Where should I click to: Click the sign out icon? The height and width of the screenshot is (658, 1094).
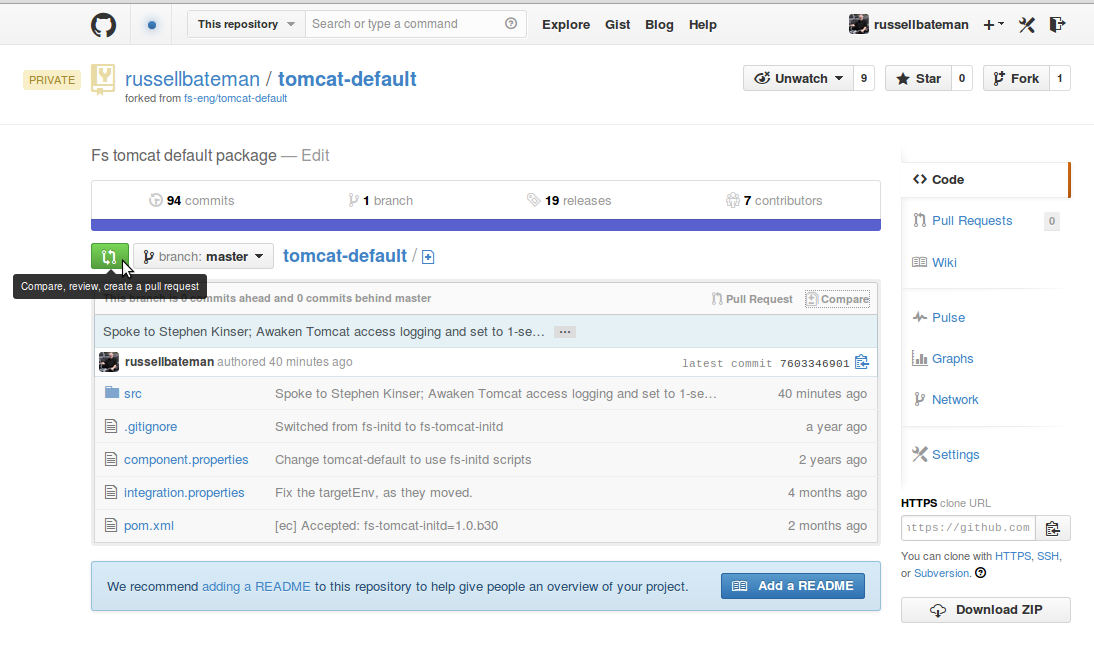1057,25
